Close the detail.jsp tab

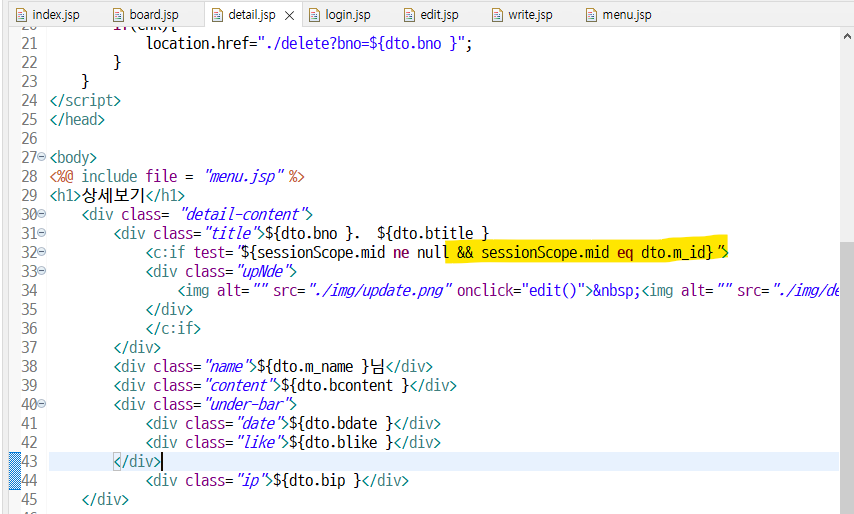coord(290,16)
